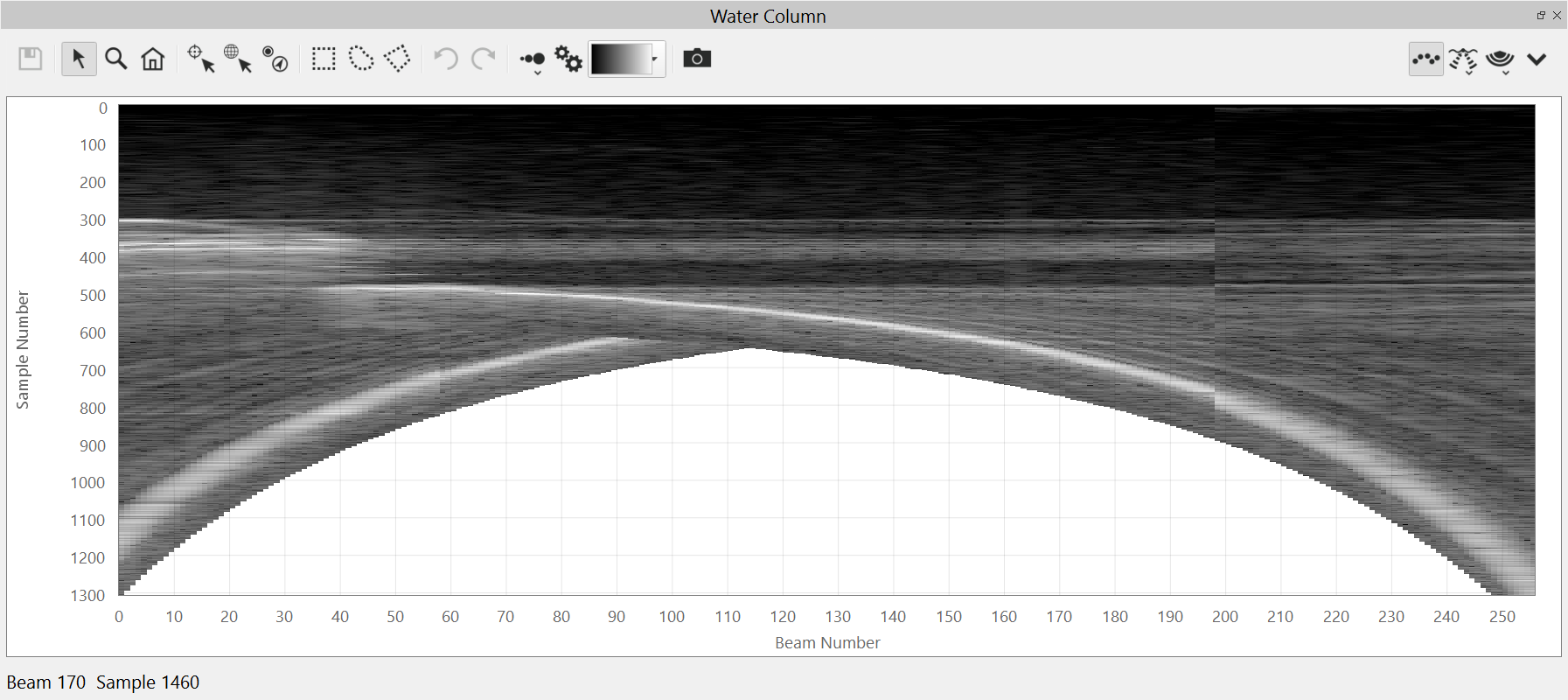This screenshot has width=1568, height=700.
Task: Click the disabled Save icon
Action: pyautogui.click(x=31, y=59)
